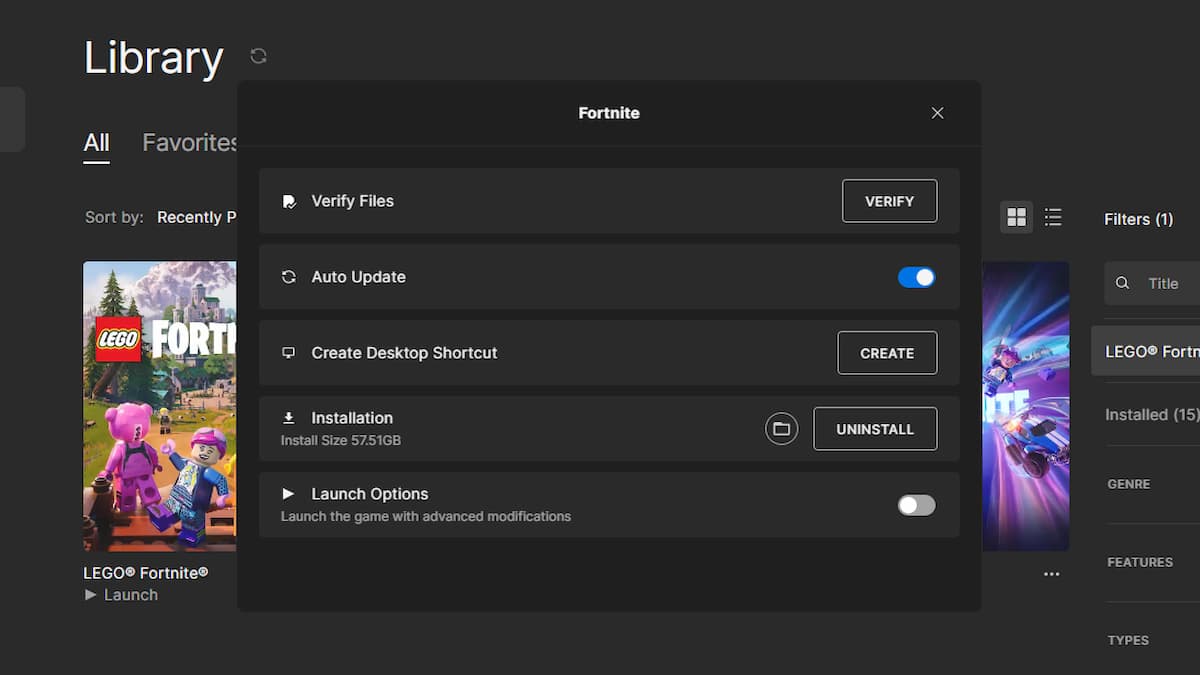Image resolution: width=1200 pixels, height=675 pixels.
Task: Click the search magnifier icon in Title field
Action: [x=1123, y=283]
